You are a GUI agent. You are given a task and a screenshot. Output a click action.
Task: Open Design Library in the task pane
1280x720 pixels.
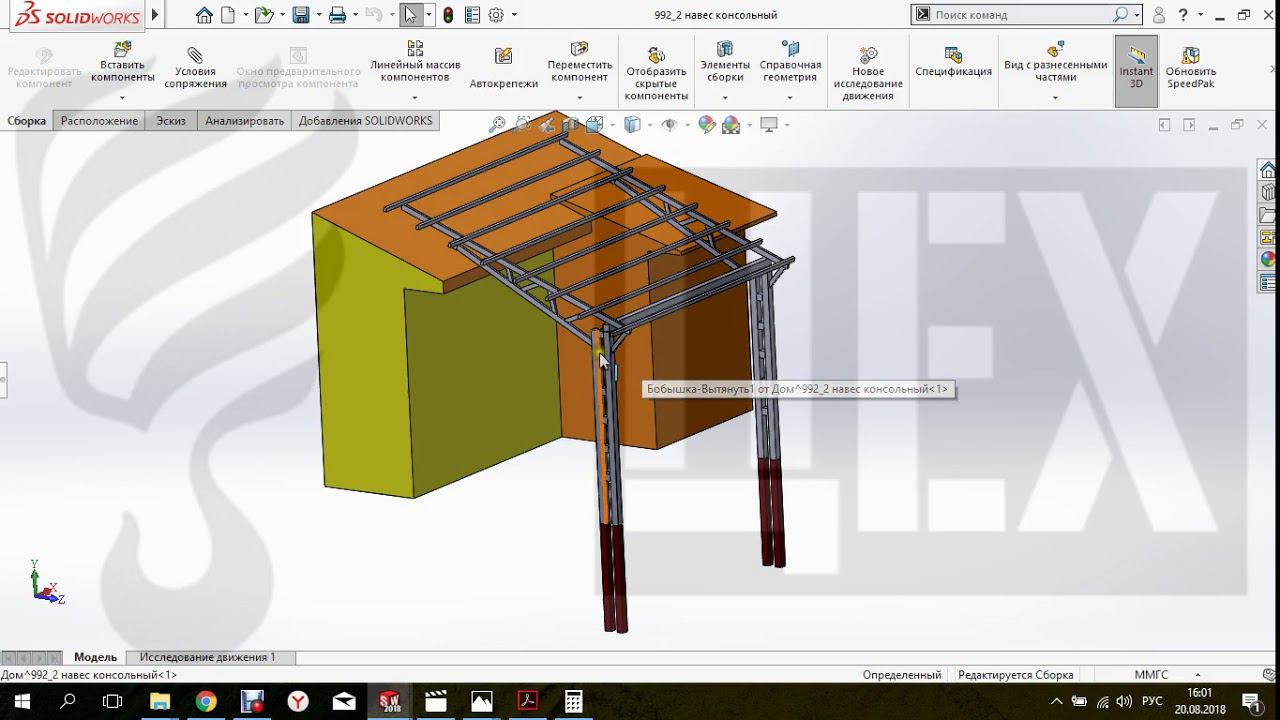click(1268, 192)
